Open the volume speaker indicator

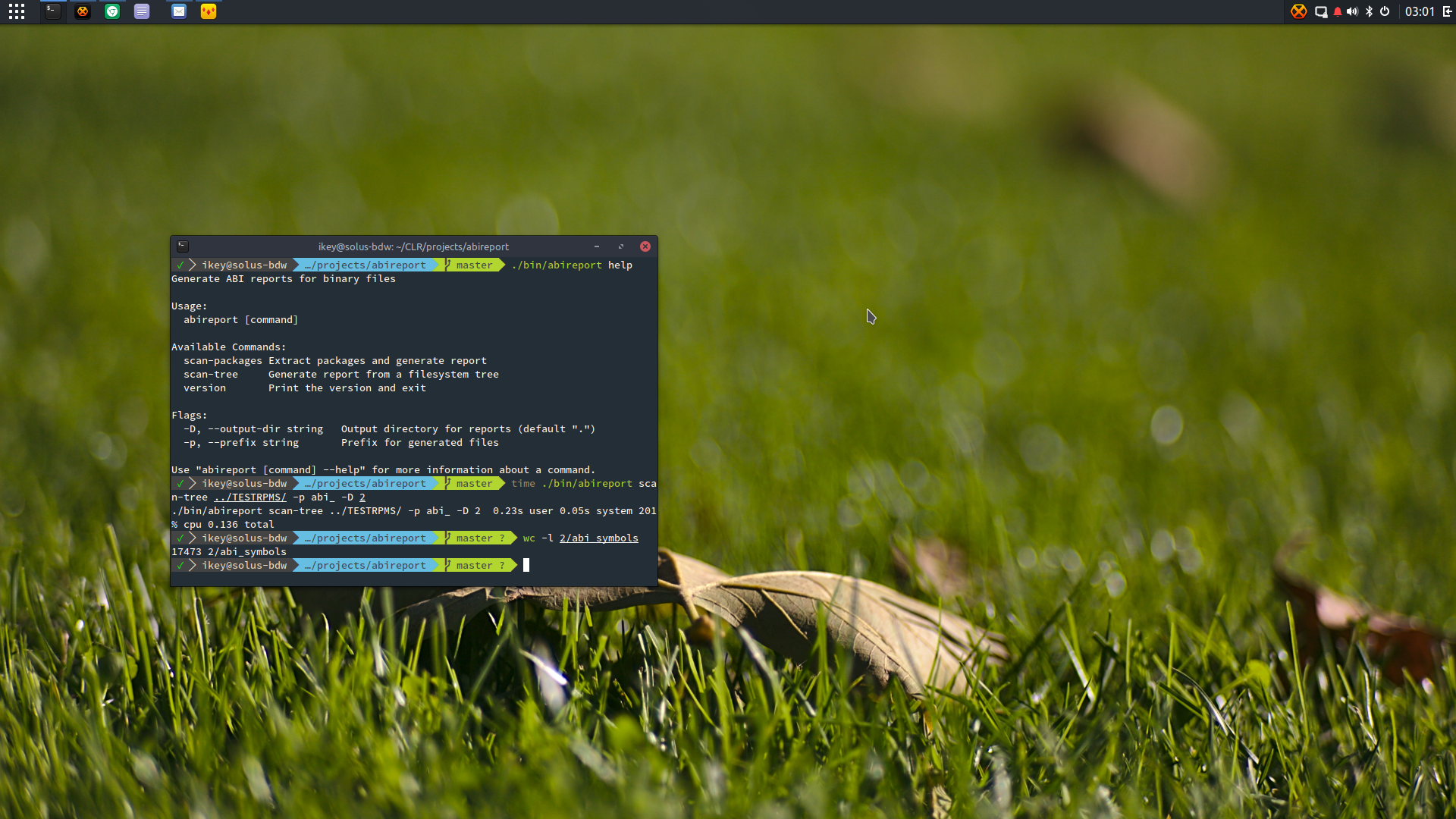(1352, 11)
